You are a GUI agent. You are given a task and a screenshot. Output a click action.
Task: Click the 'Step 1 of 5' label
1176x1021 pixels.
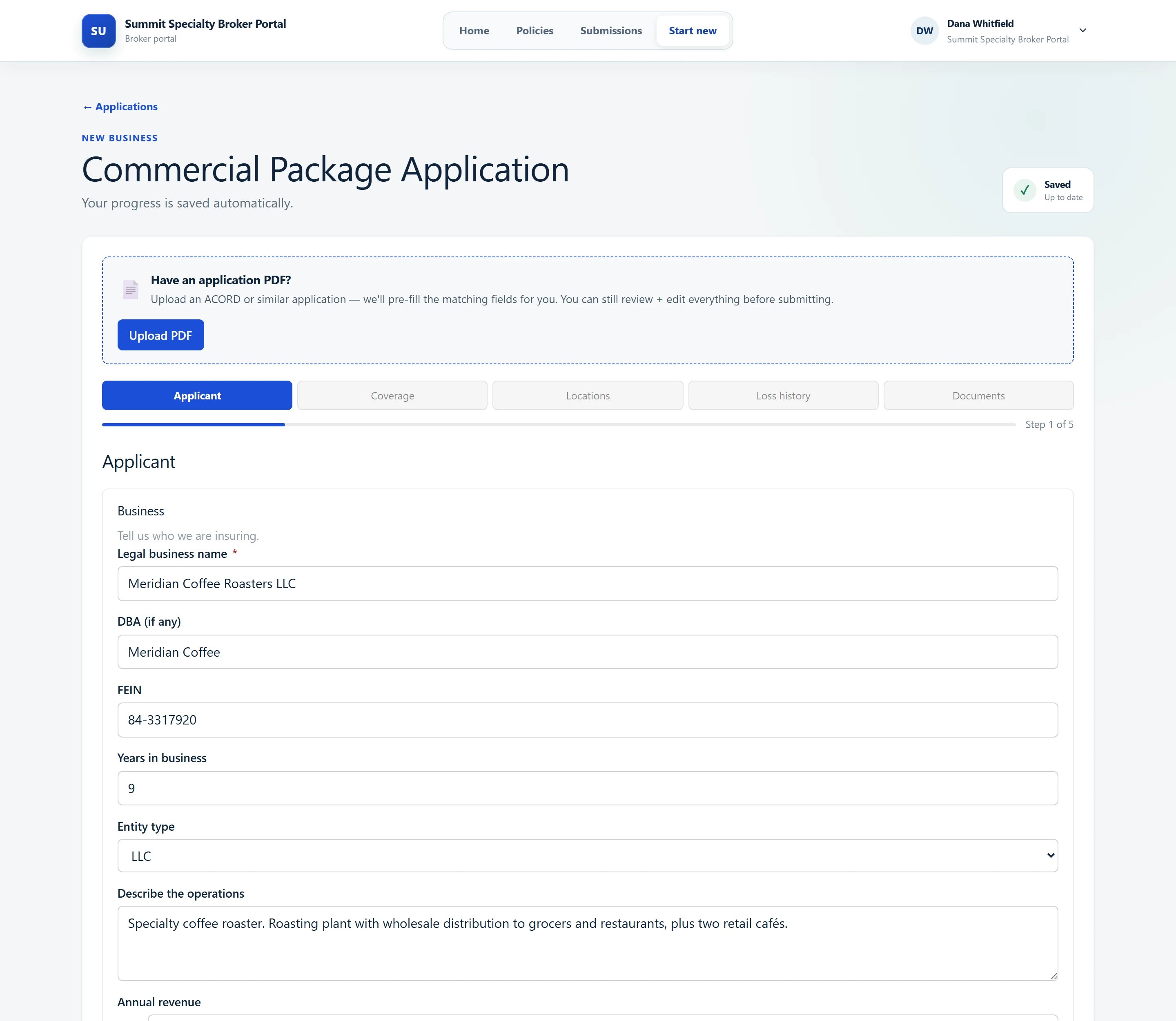(x=1049, y=424)
